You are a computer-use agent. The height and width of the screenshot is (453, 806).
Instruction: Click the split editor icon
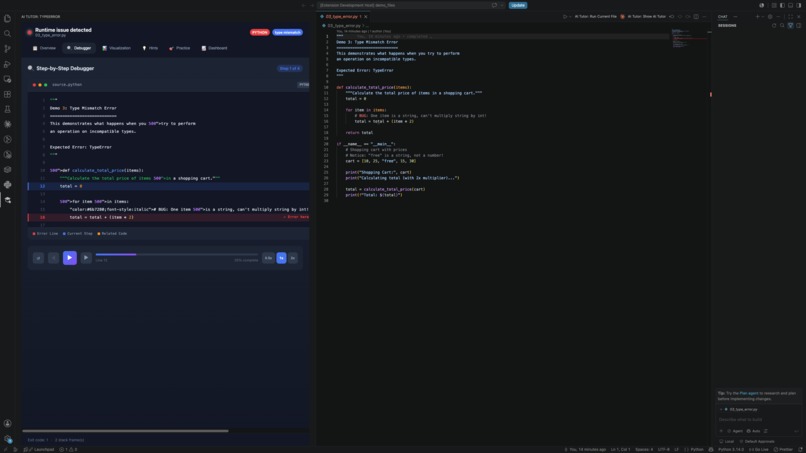coord(696,16)
